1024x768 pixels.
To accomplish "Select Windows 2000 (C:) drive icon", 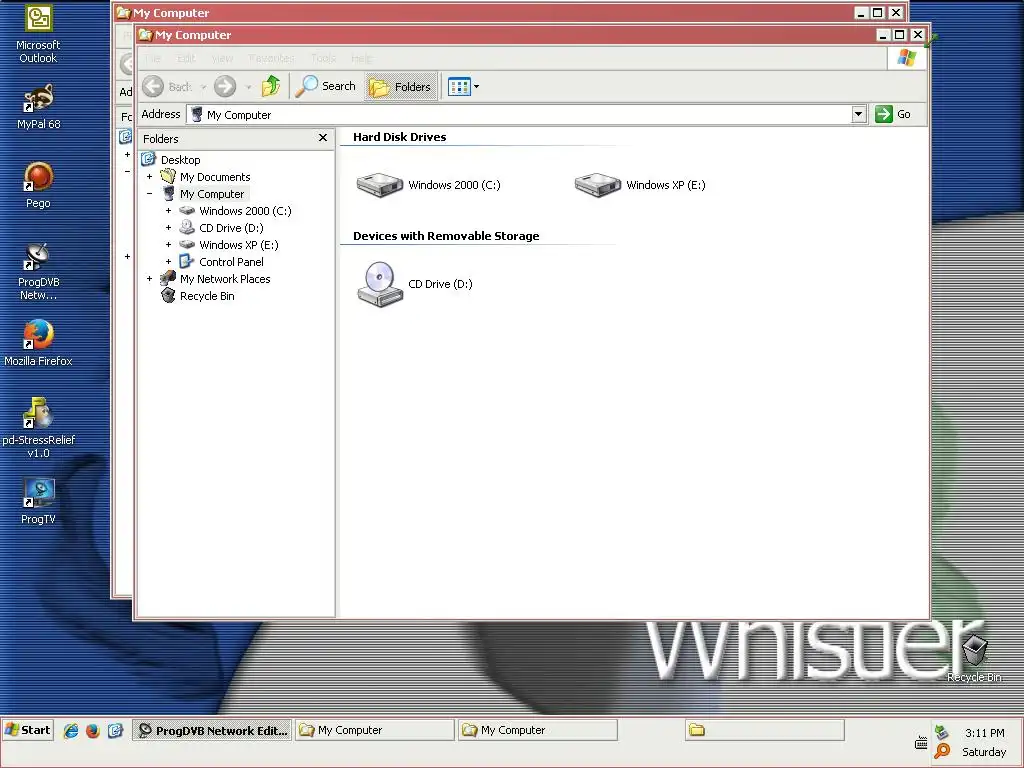I will pos(379,185).
